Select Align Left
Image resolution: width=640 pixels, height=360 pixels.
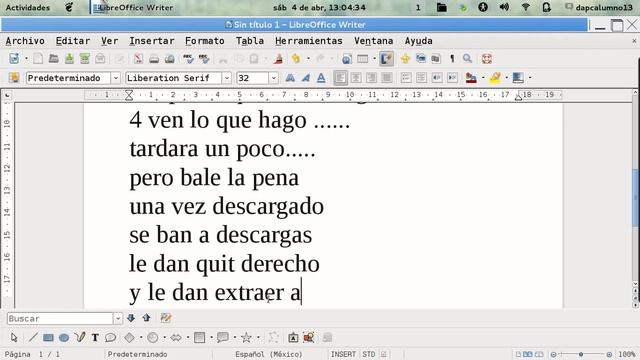(x=340, y=78)
